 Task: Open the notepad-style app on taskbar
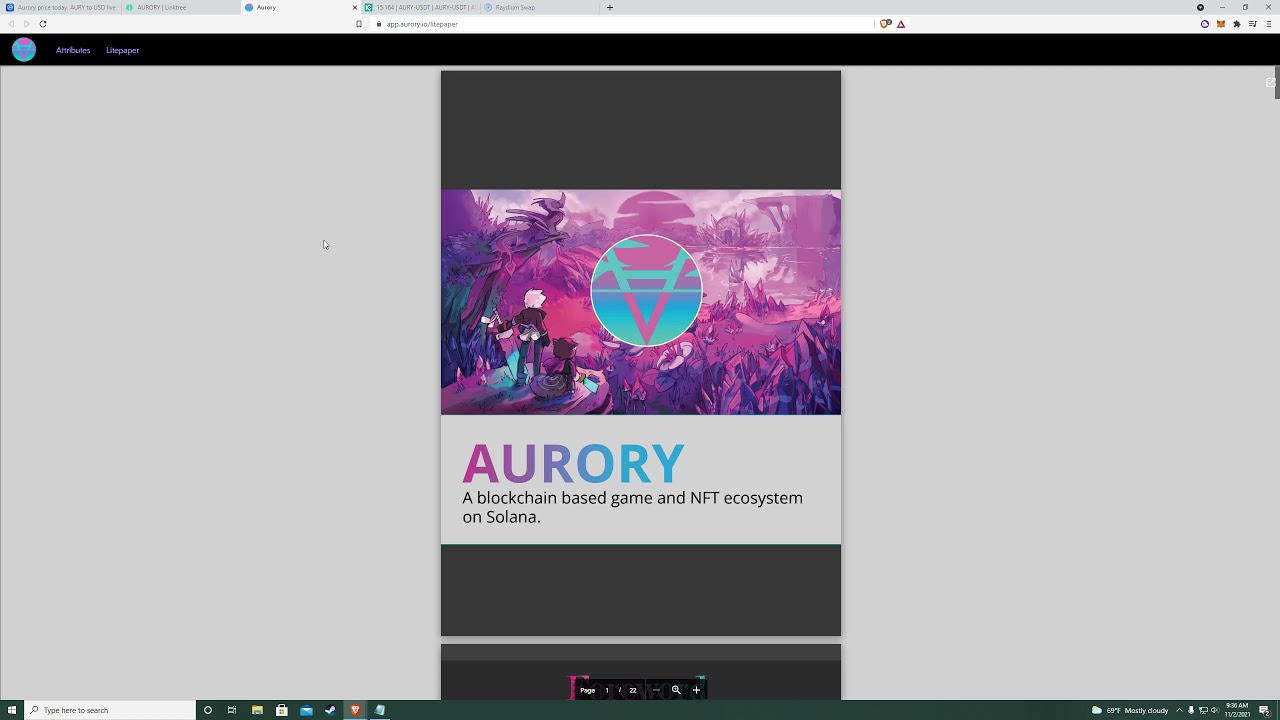(380, 710)
